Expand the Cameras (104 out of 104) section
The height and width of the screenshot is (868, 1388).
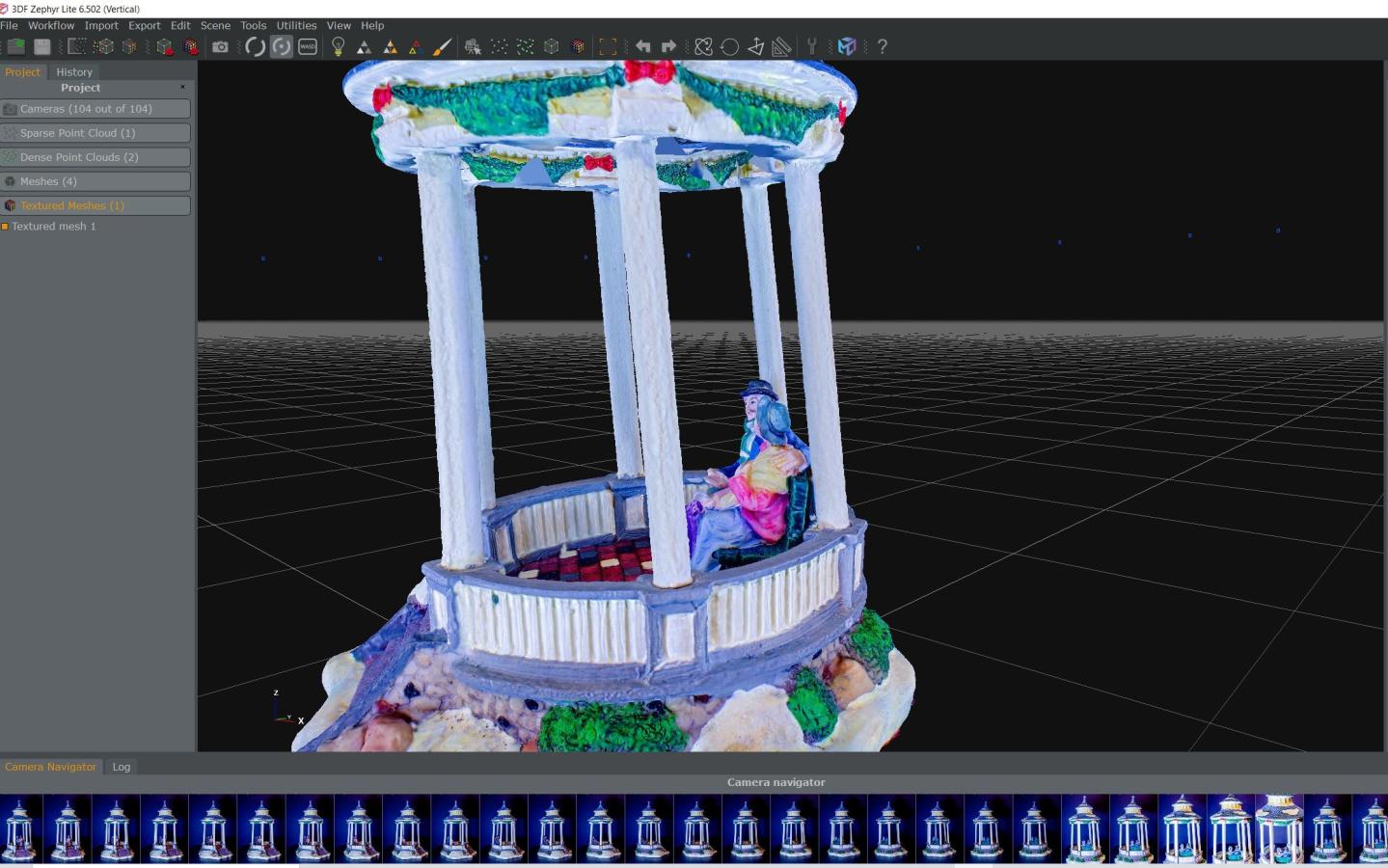click(95, 109)
